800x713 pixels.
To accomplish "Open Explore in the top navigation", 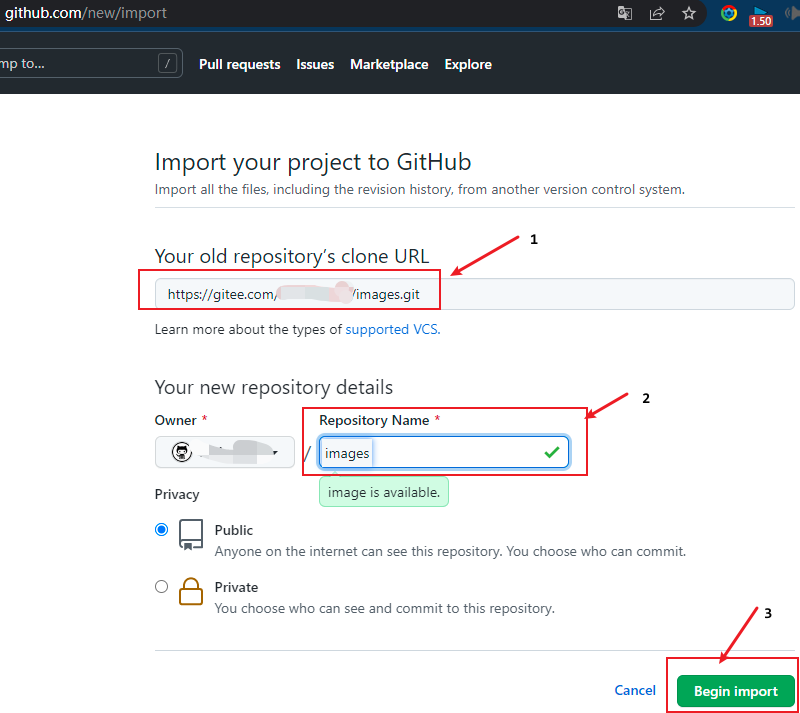I will tap(468, 64).
